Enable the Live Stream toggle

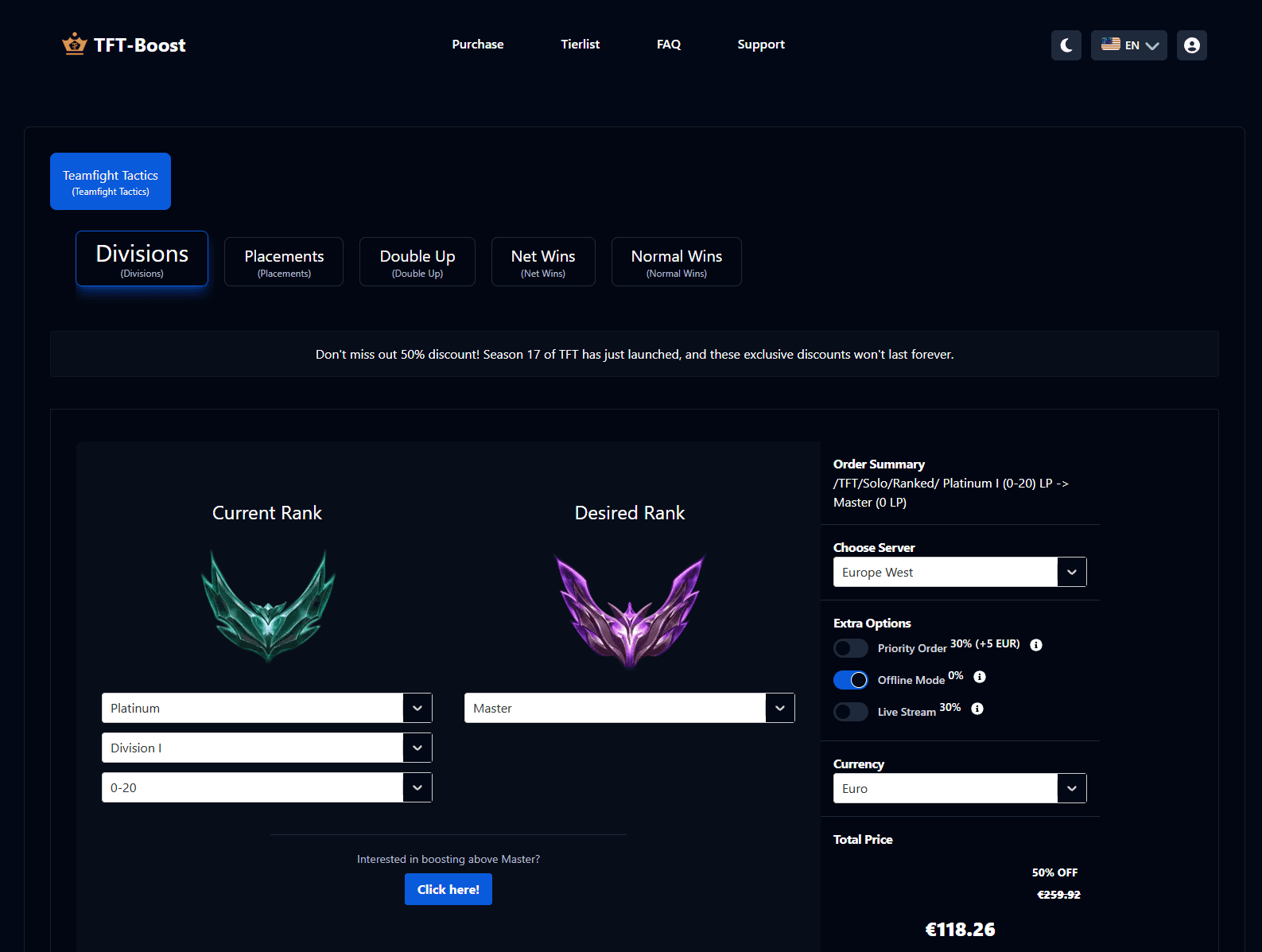click(851, 712)
